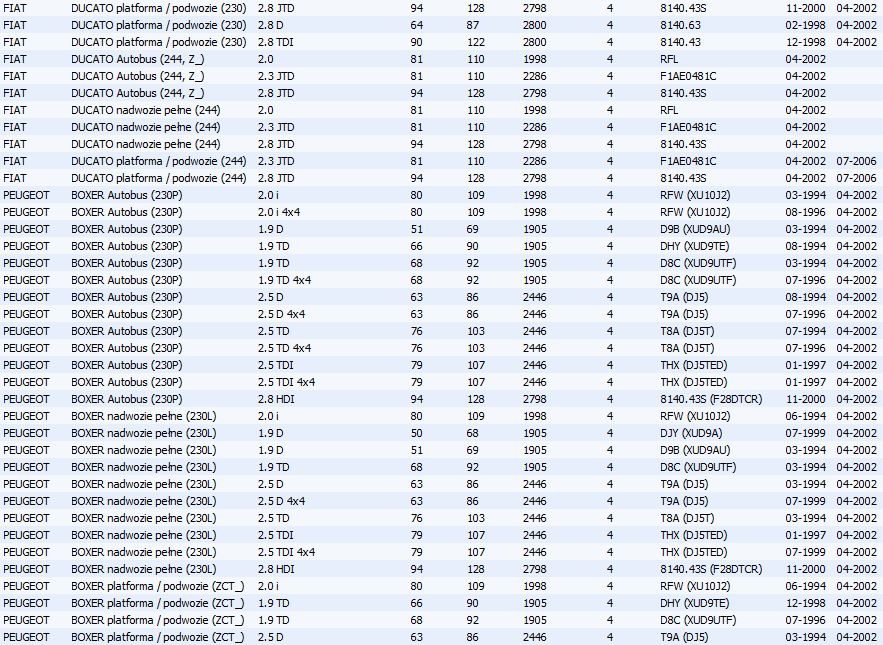This screenshot has height=645, width=883.
Task: Select 2800 displacement in the 2.8 TDI row
Action: [534, 42]
